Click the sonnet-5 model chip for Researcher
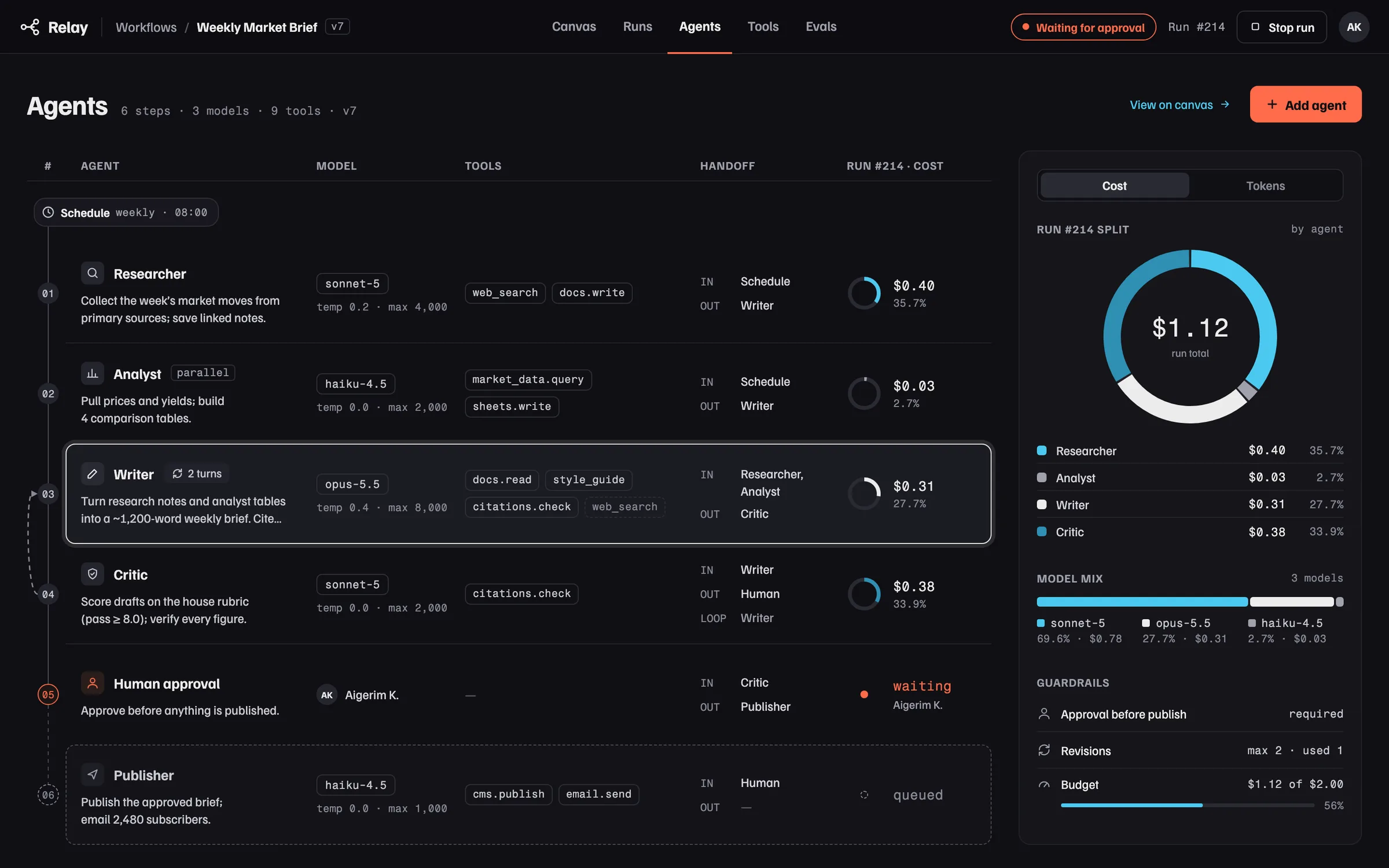The height and width of the screenshot is (868, 1389). [x=352, y=284]
